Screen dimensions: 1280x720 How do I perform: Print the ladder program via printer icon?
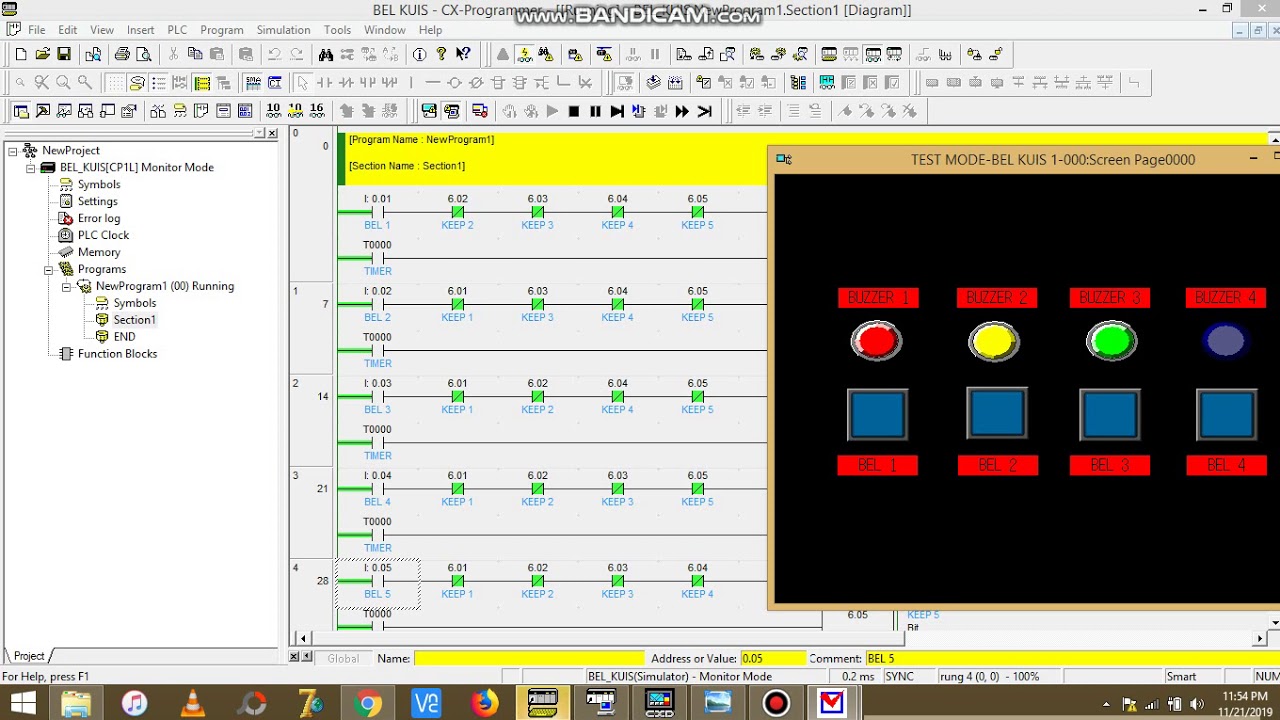coord(122,54)
